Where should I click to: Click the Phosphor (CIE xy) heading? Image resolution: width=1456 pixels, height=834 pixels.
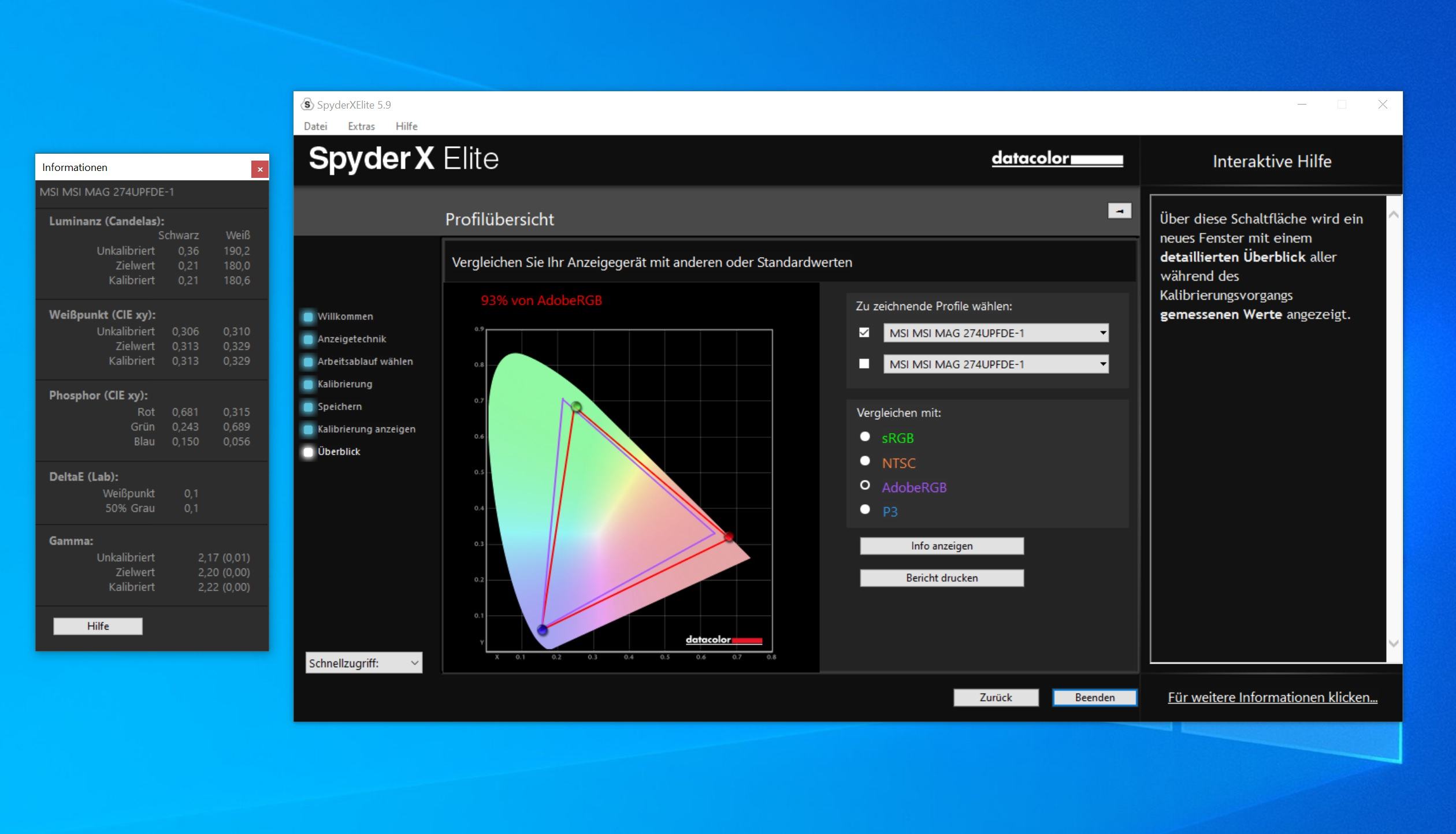[98, 395]
